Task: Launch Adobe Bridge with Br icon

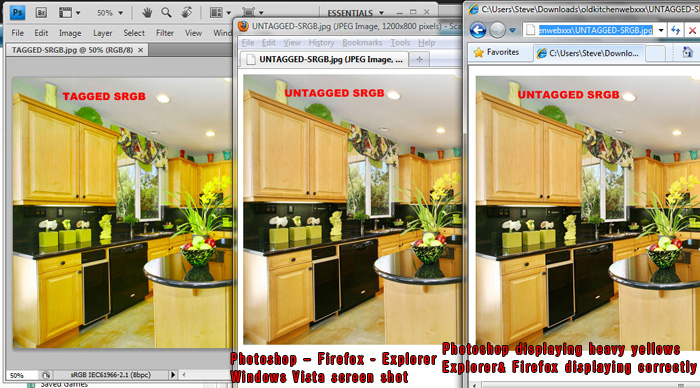Action: pyautogui.click(x=41, y=13)
